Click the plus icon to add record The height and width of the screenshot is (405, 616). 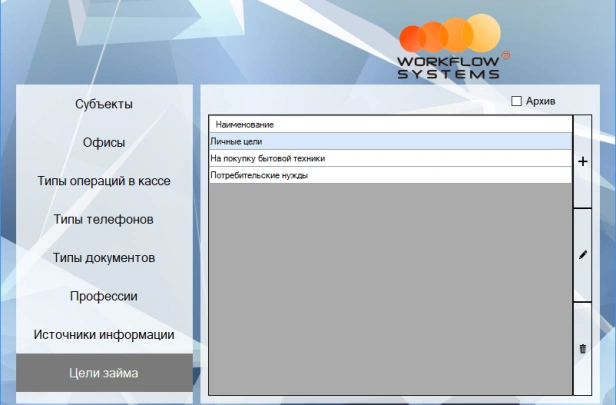click(x=583, y=161)
